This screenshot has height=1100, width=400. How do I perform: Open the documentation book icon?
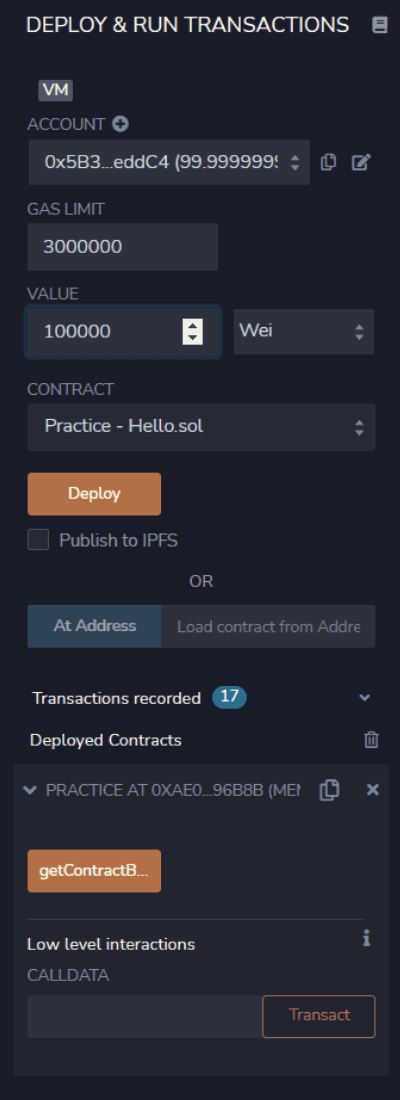point(380,26)
